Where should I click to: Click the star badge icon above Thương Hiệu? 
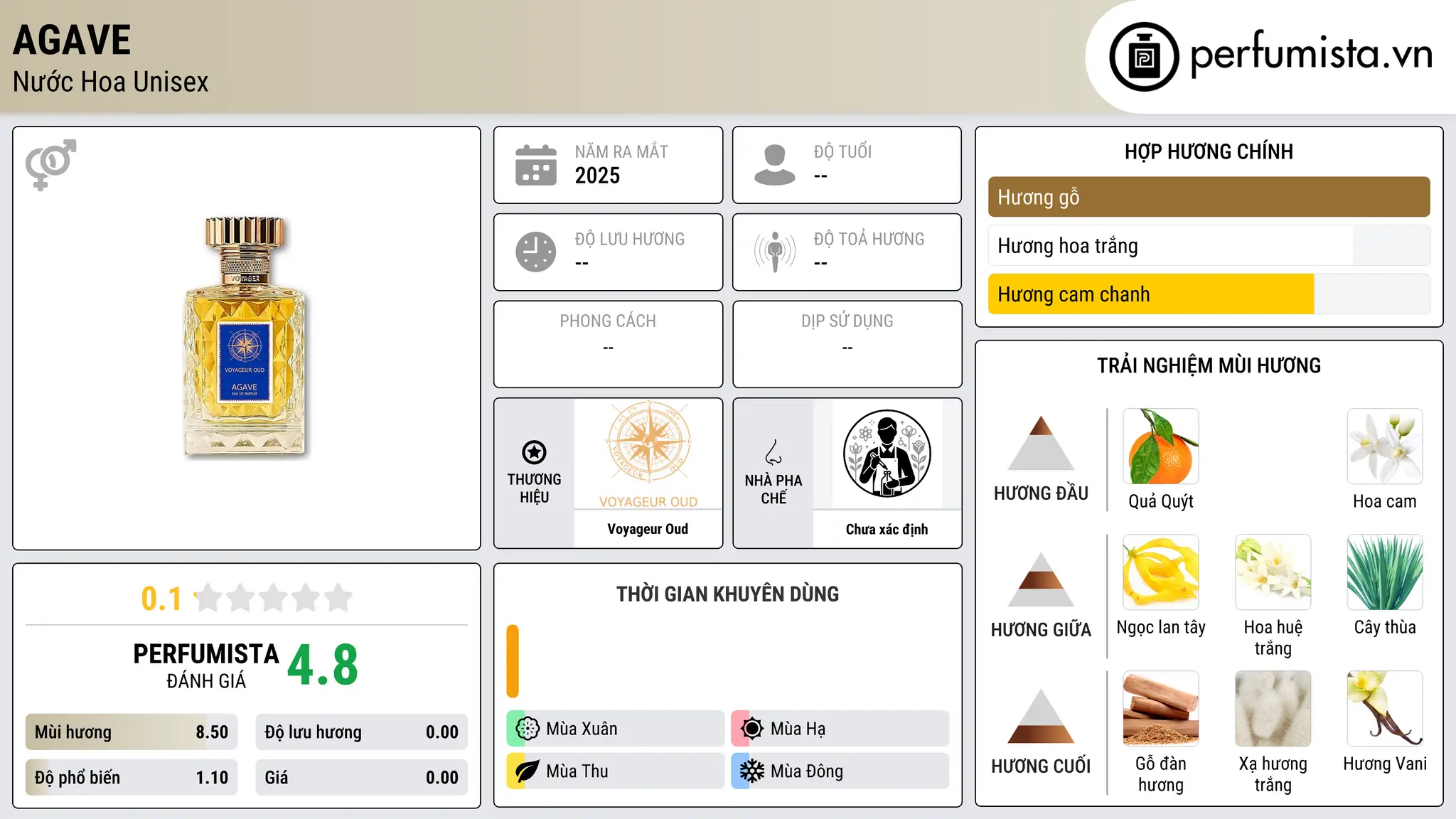(534, 452)
